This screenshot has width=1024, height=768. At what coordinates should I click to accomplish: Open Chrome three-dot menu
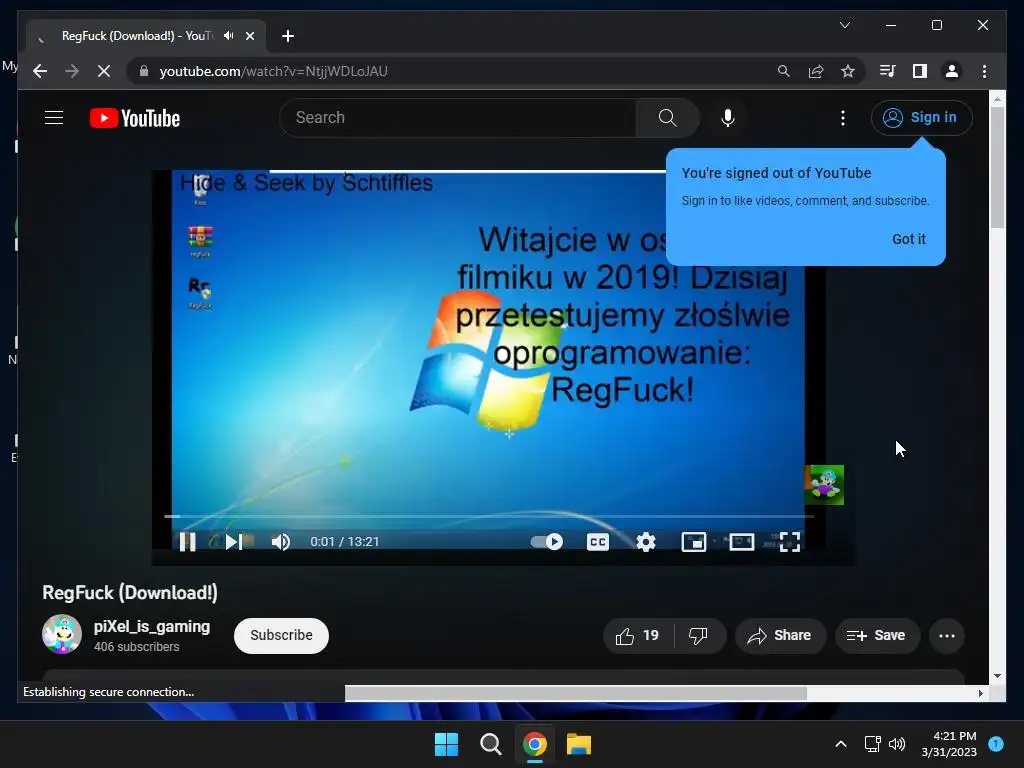[x=984, y=71]
